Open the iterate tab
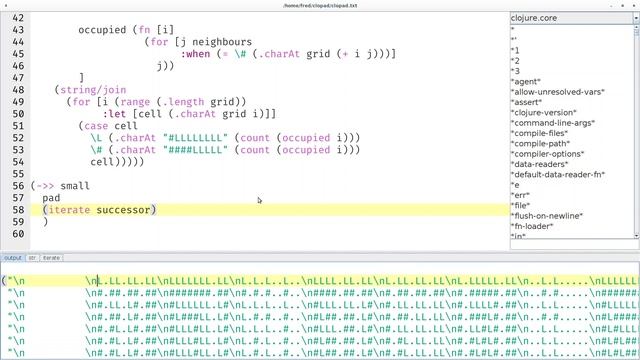The width and height of the screenshot is (640, 360). (x=51, y=258)
